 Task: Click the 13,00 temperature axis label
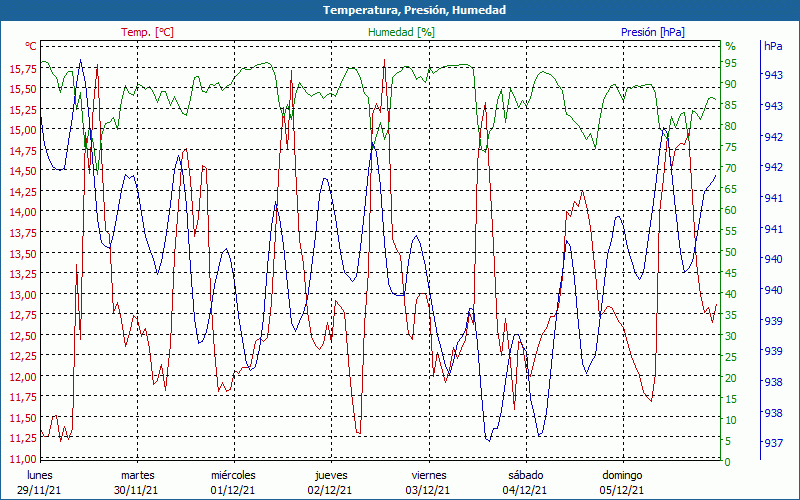point(23,294)
